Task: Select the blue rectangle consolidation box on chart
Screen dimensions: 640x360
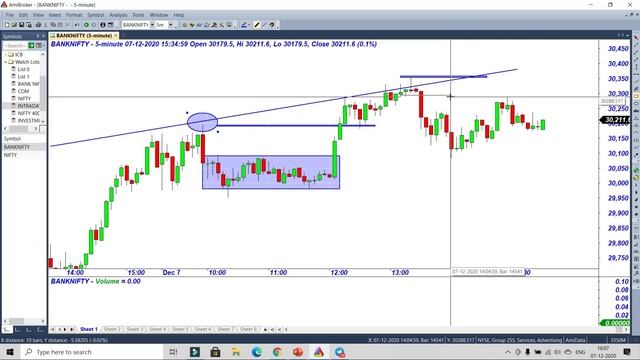Action: coord(271,172)
